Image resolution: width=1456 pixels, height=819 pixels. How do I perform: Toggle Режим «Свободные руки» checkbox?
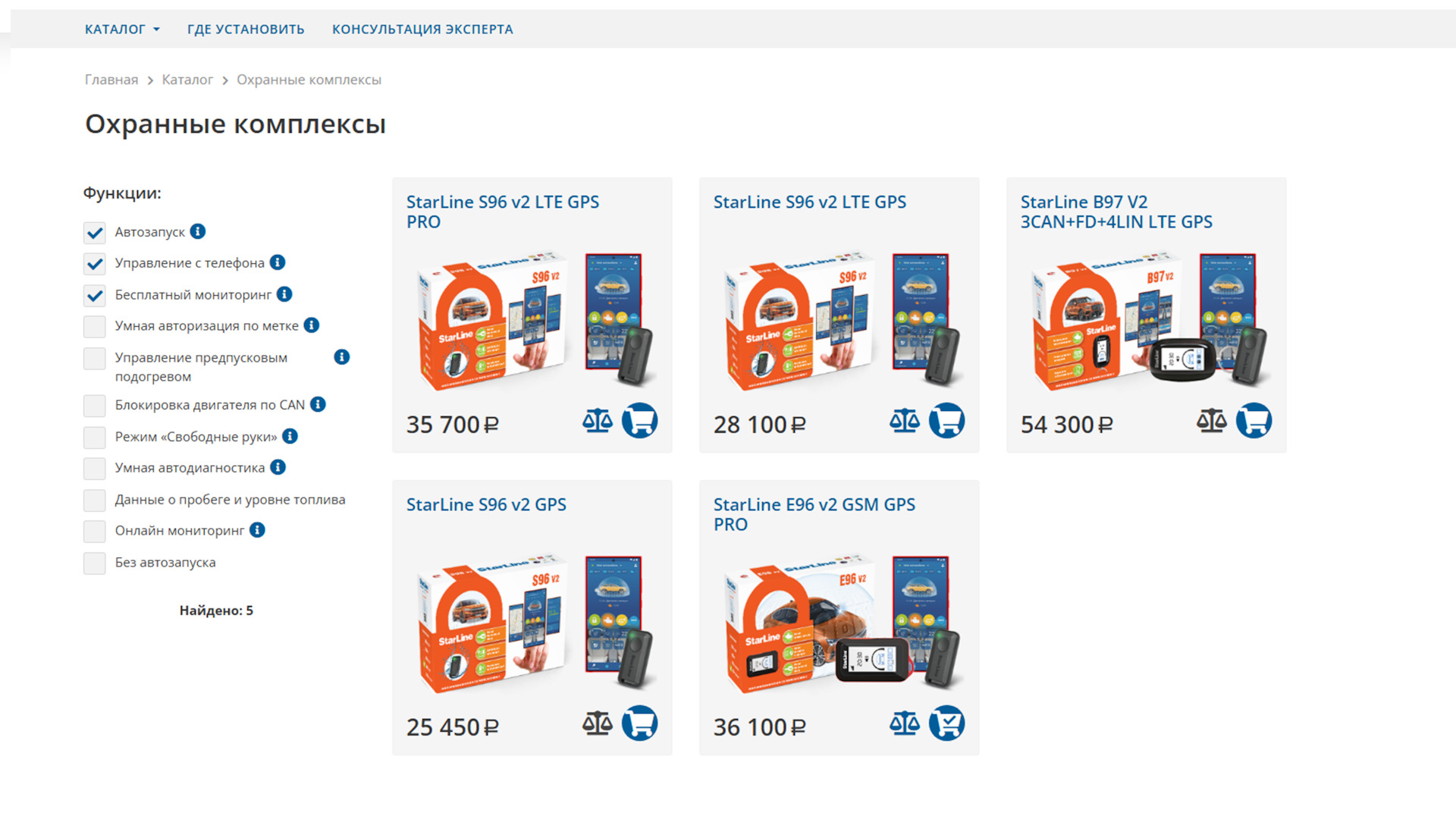tap(95, 438)
